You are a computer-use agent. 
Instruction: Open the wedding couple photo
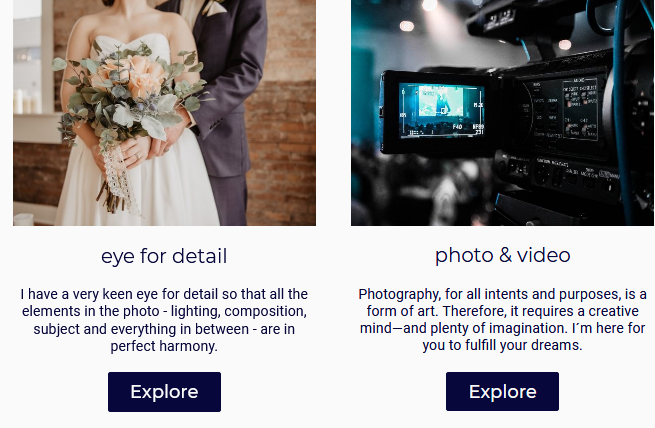[164, 113]
